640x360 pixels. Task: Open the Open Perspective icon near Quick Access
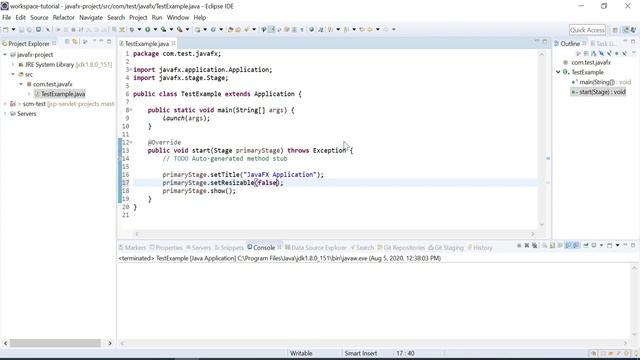615,30
